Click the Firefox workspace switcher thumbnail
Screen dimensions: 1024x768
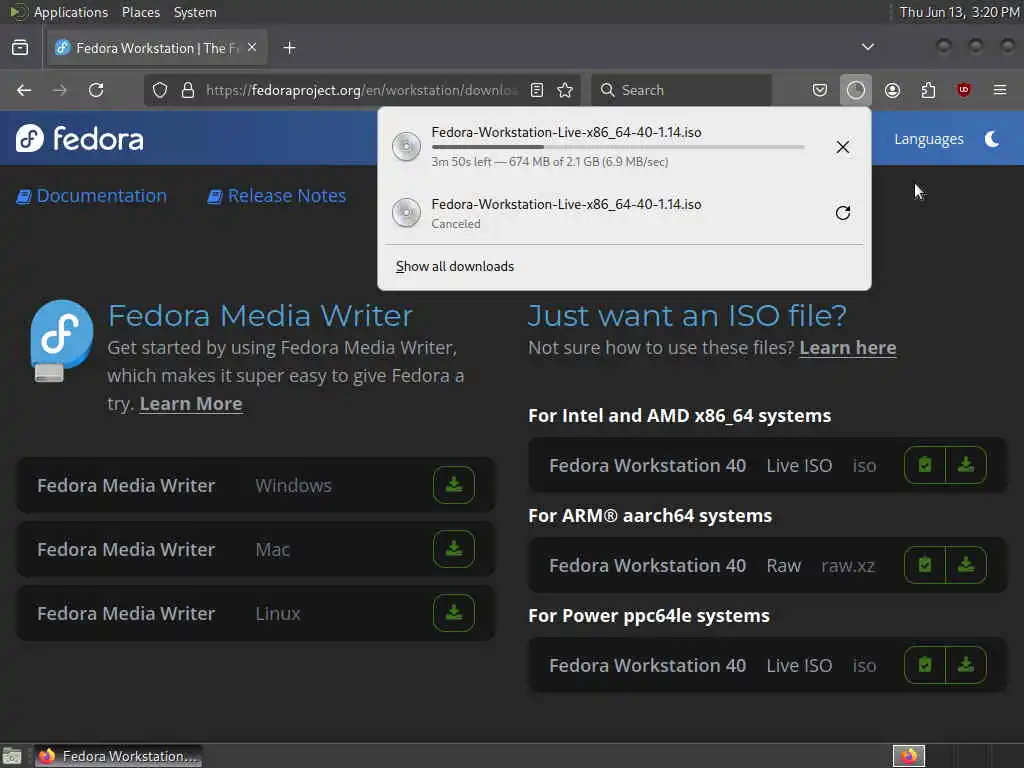click(x=909, y=756)
